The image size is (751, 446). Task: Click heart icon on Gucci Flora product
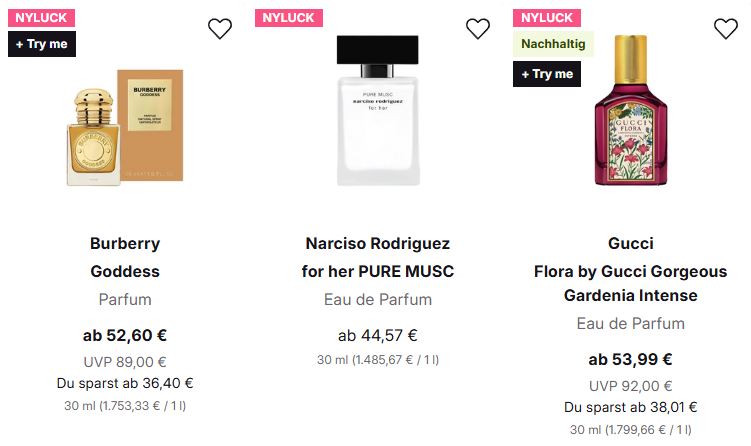coord(725,29)
